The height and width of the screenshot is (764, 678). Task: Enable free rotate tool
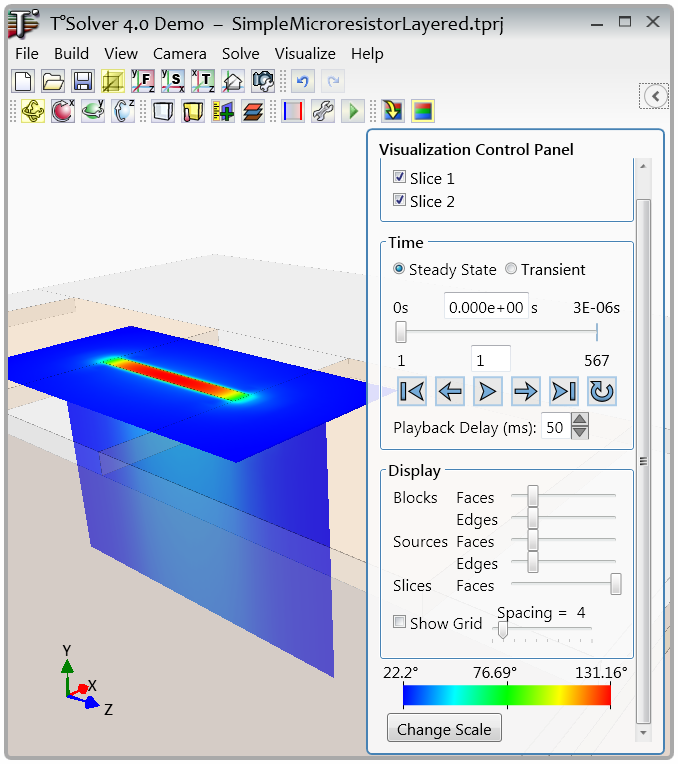(33, 111)
